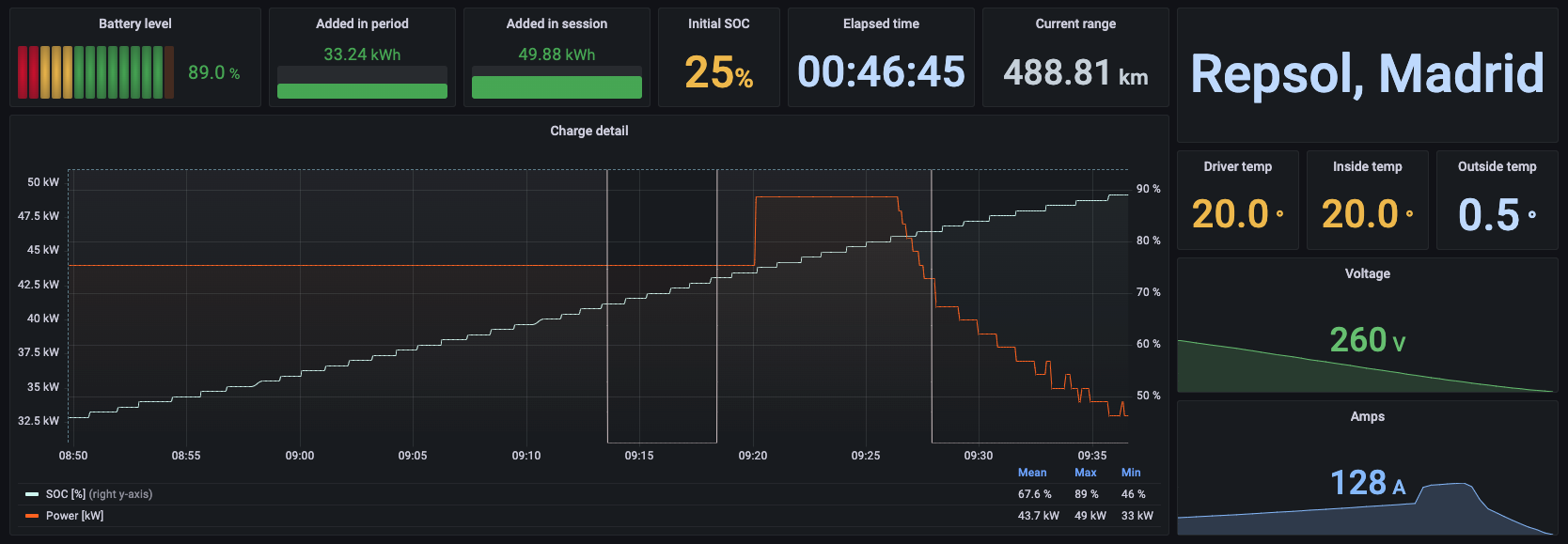Sort legend by Max column
This screenshot has height=544, width=1568.
coord(1086,473)
